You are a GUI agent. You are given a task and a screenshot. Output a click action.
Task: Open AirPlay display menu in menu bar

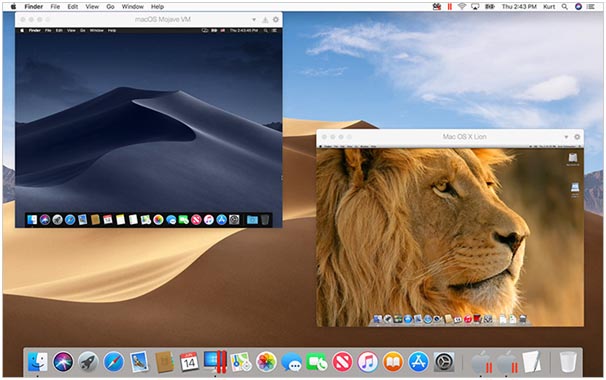pos(475,7)
